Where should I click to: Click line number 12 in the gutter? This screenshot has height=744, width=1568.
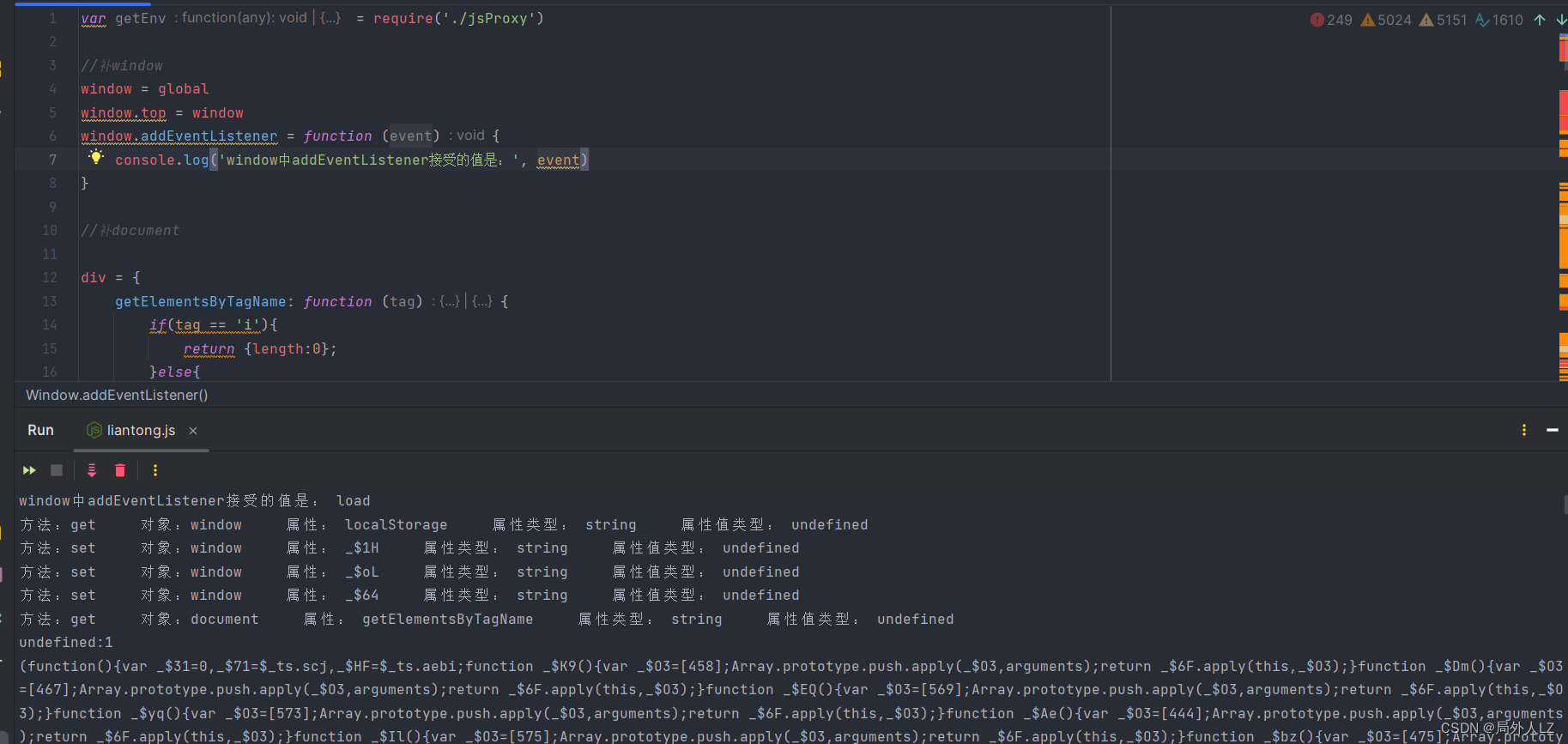tap(50, 278)
